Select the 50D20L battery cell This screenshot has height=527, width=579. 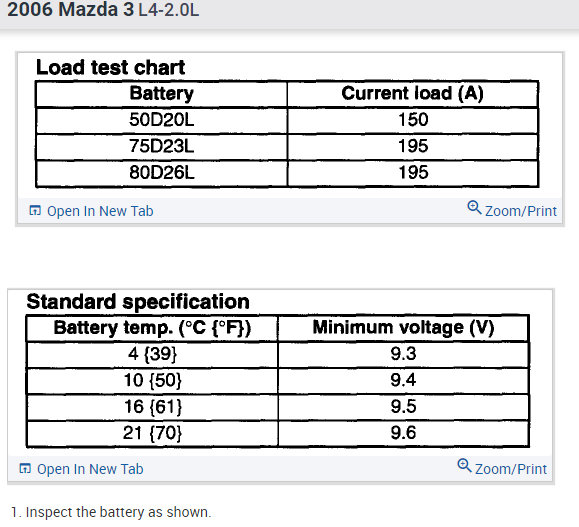click(161, 120)
